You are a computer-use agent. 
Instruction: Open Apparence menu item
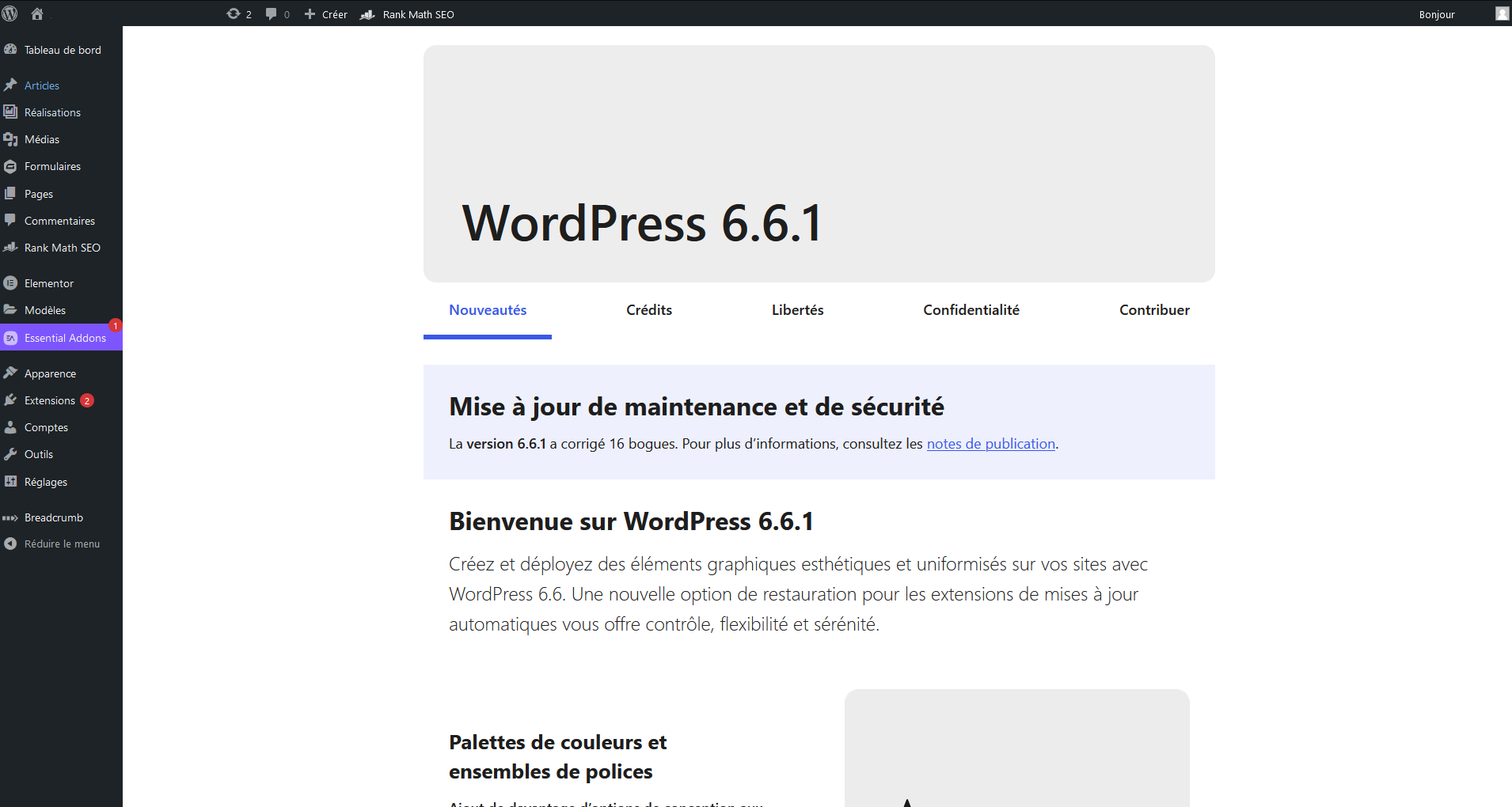tap(50, 373)
